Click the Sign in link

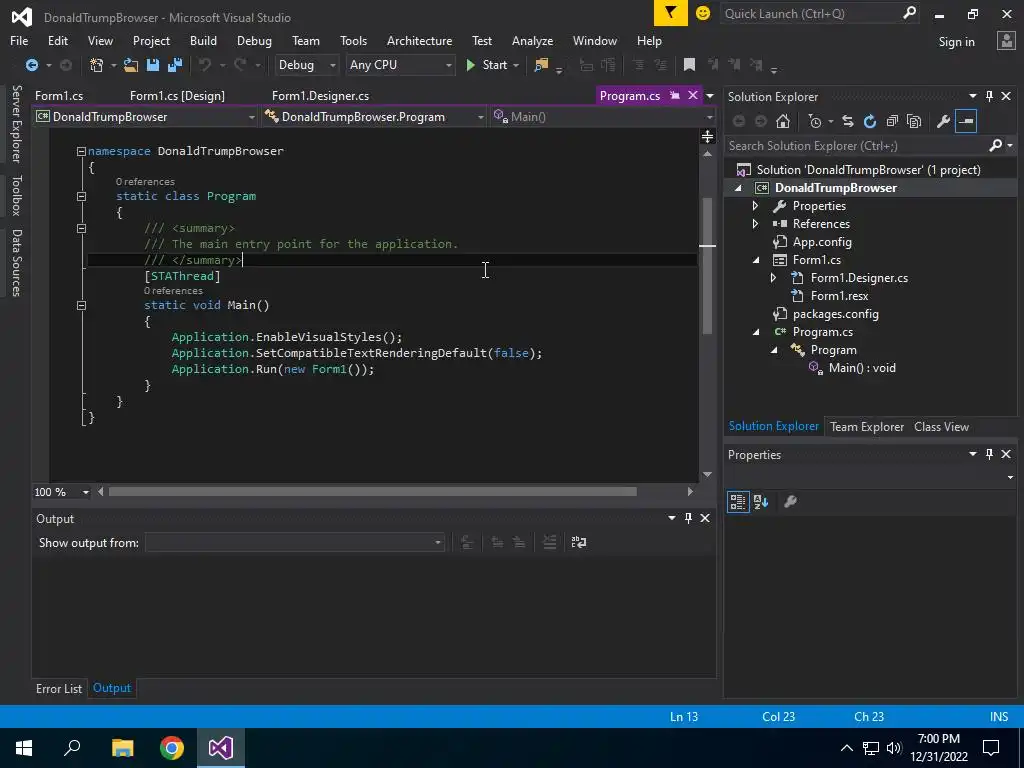click(x=956, y=42)
